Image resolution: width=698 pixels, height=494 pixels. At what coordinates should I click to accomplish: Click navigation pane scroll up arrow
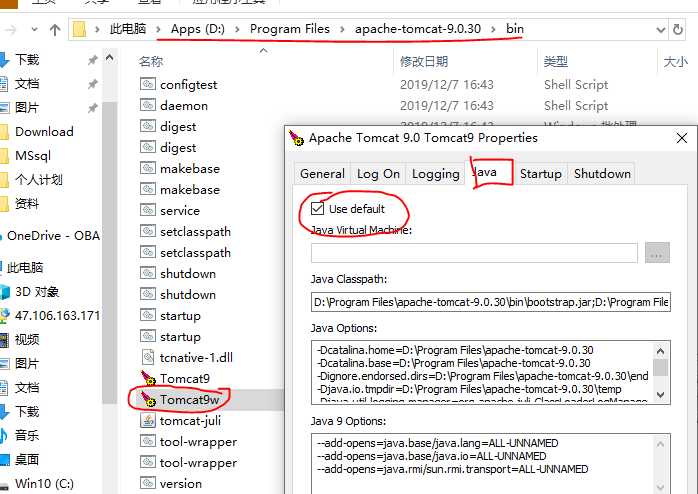110,58
